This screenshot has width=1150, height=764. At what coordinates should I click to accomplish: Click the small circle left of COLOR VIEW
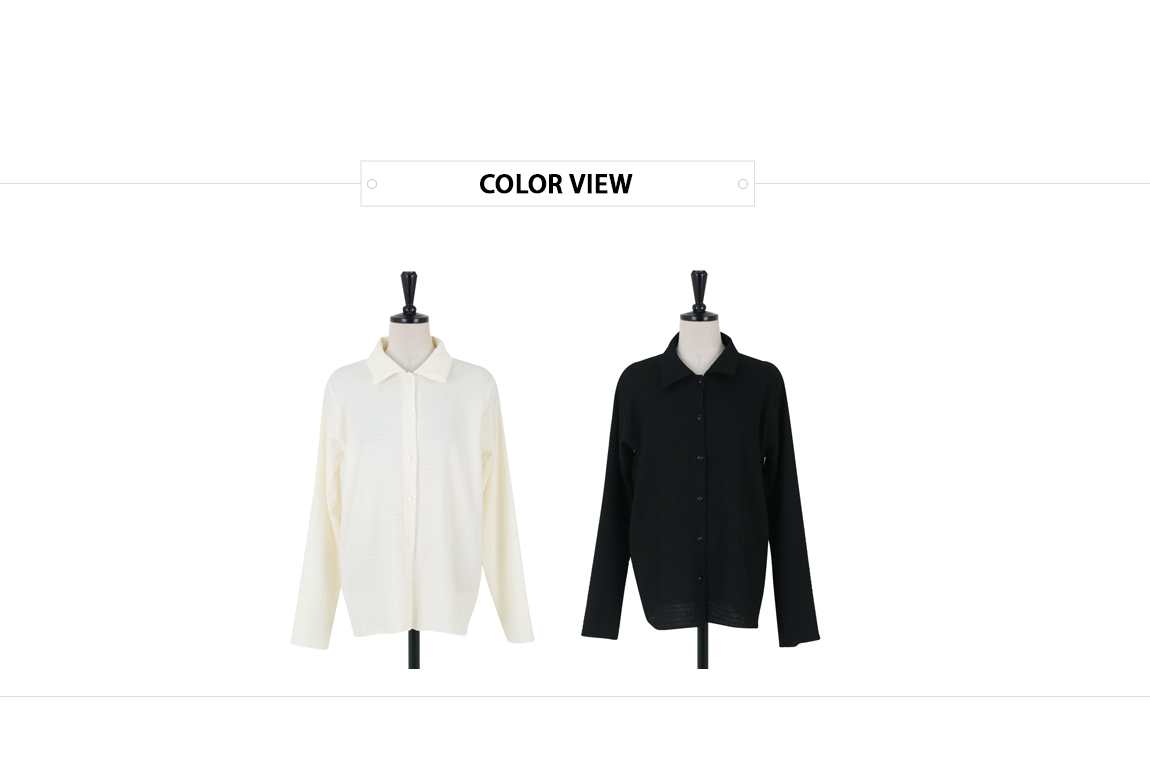point(372,184)
